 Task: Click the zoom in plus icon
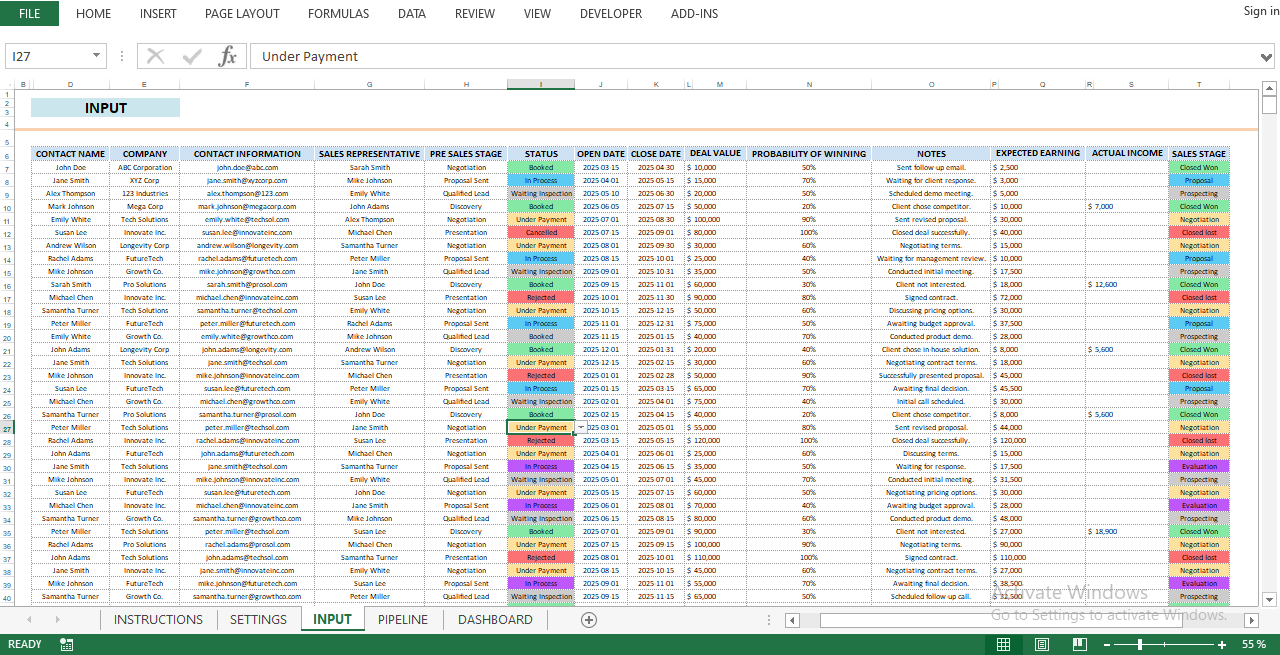1222,644
